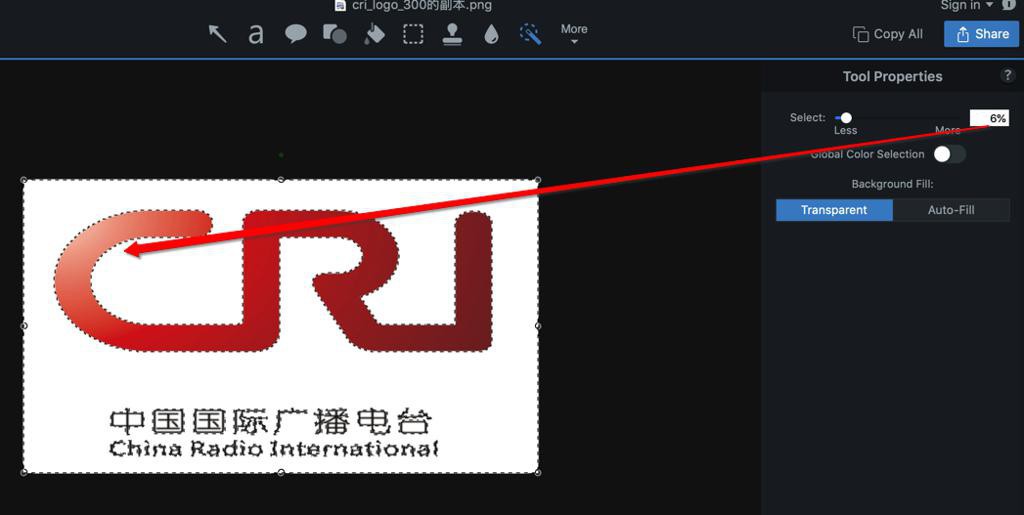Viewport: 1024px width, 515px height.
Task: Click the cri_logo_300 file title
Action: (x=421, y=6)
